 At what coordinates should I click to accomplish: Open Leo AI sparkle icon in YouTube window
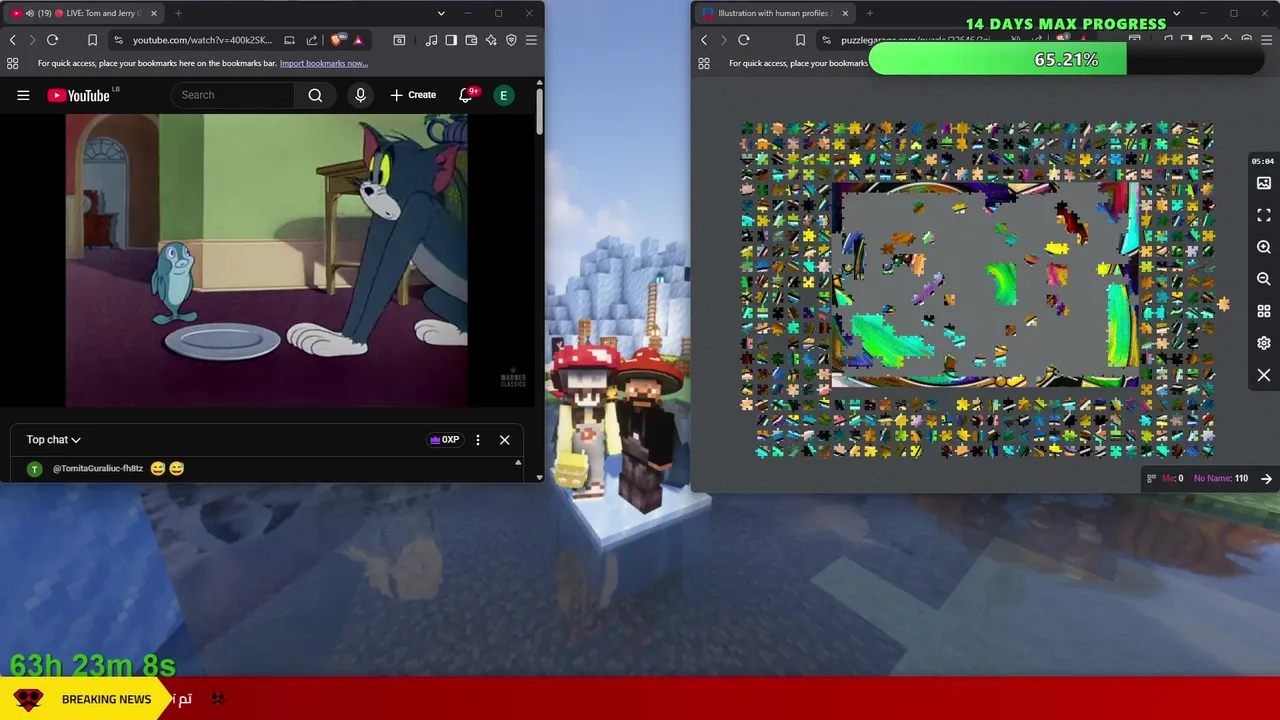click(491, 40)
